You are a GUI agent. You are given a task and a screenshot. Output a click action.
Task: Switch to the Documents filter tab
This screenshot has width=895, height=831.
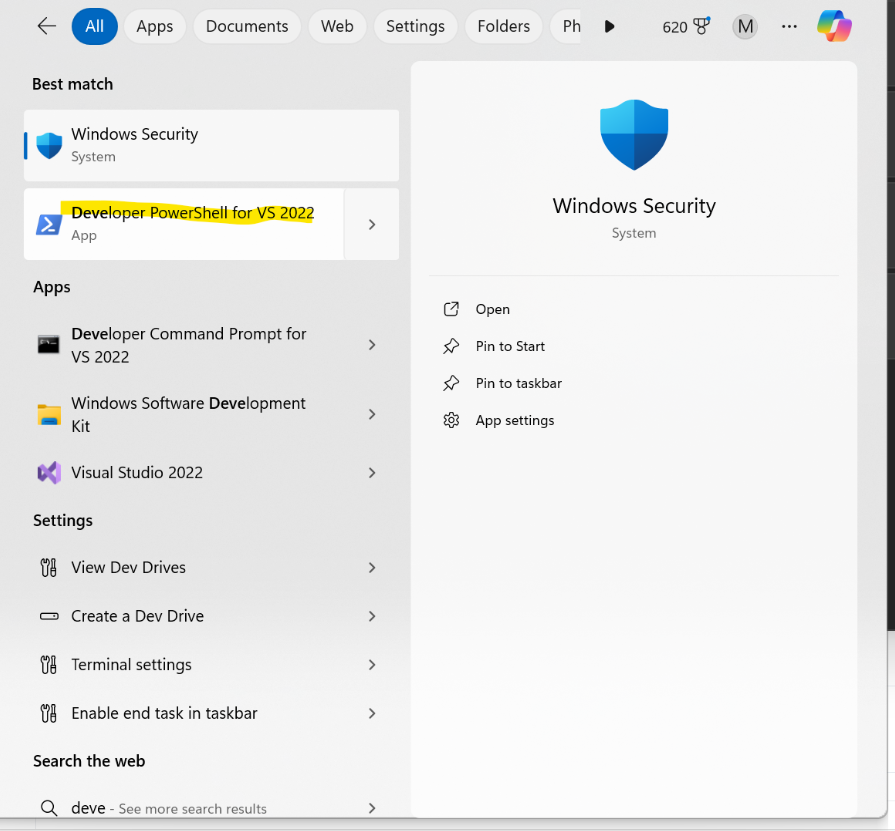[x=247, y=26]
